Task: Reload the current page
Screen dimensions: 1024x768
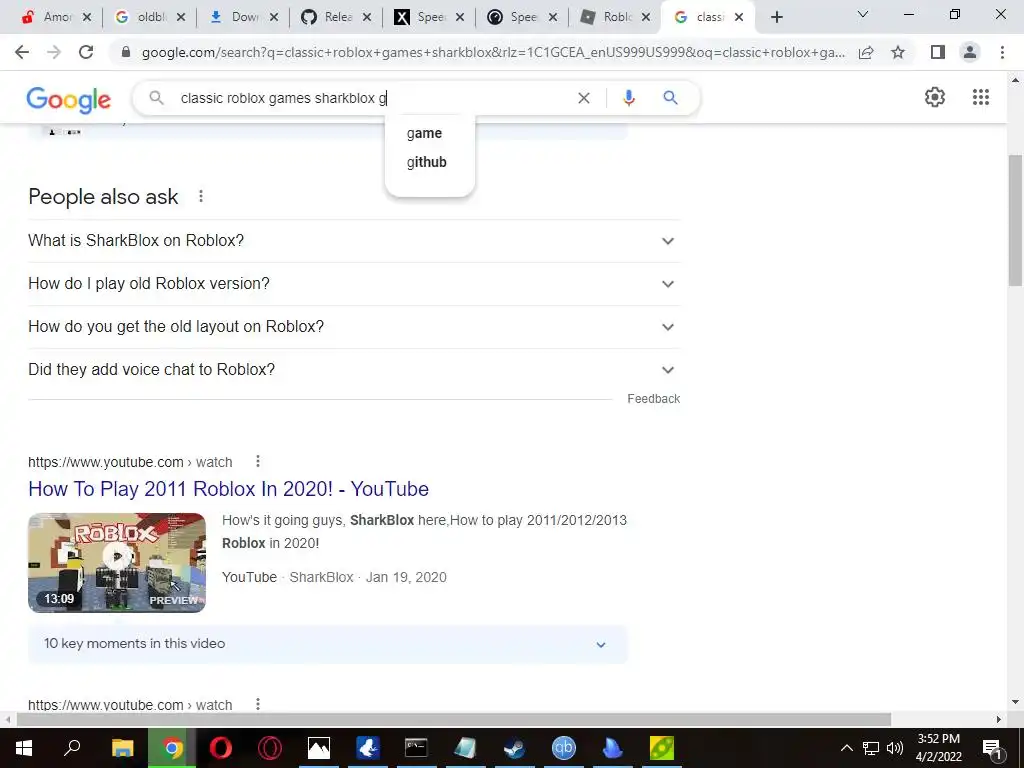Action: pyautogui.click(x=86, y=52)
